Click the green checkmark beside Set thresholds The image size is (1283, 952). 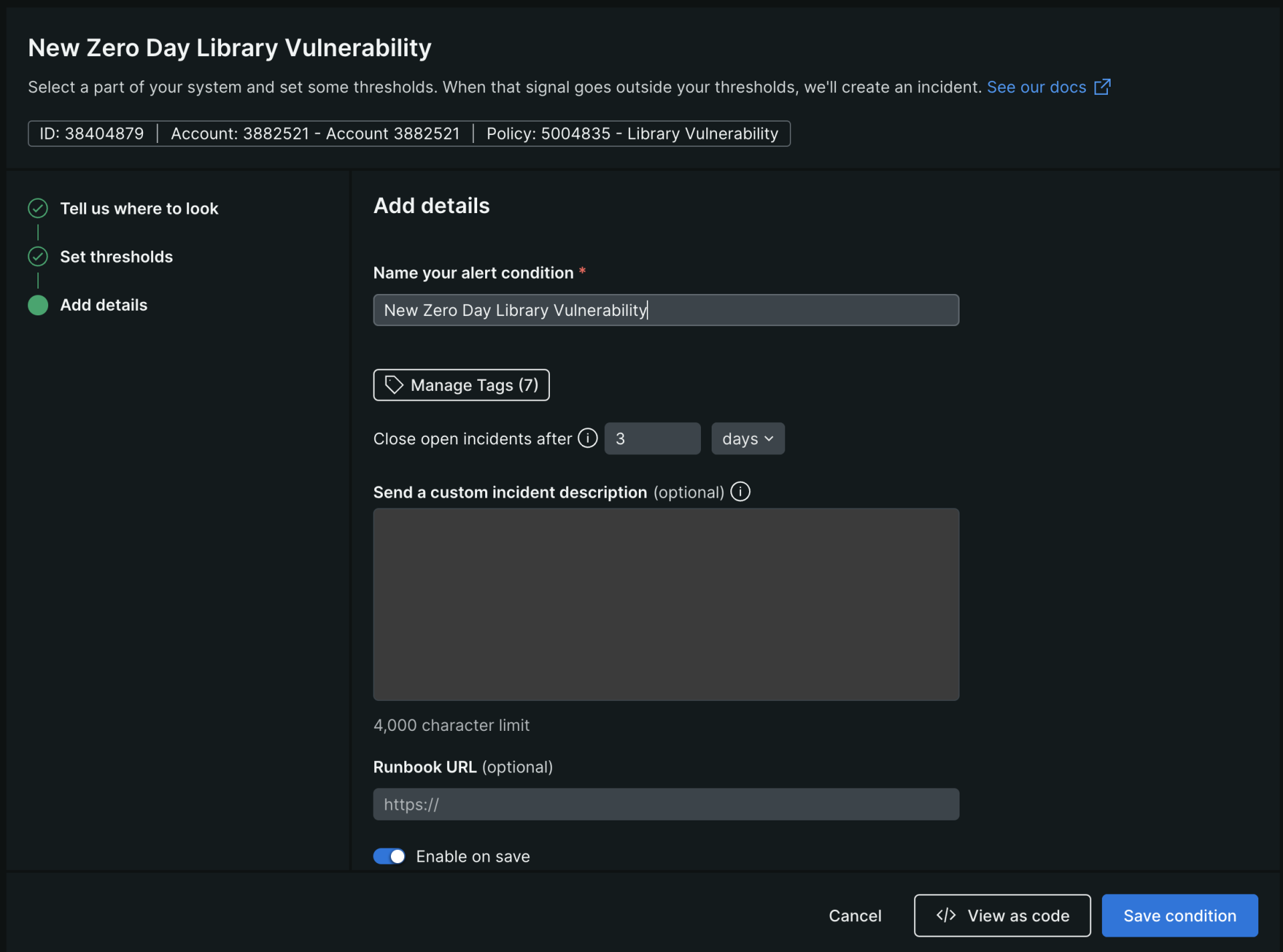tap(37, 256)
